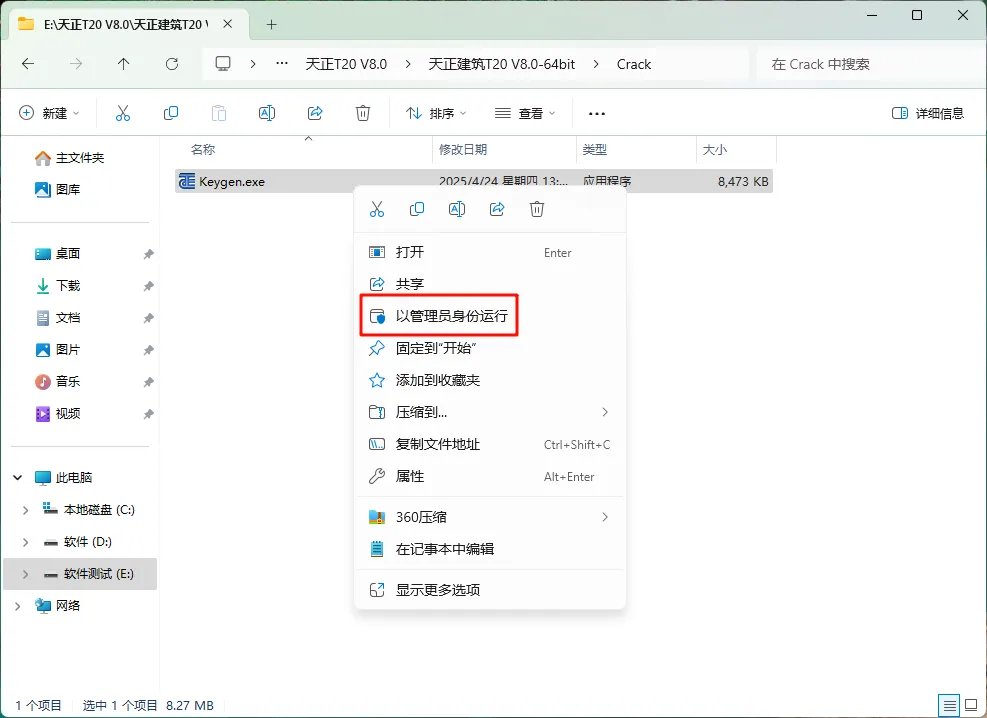Click the context menu Copy icon
The image size is (987, 718).
click(417, 209)
